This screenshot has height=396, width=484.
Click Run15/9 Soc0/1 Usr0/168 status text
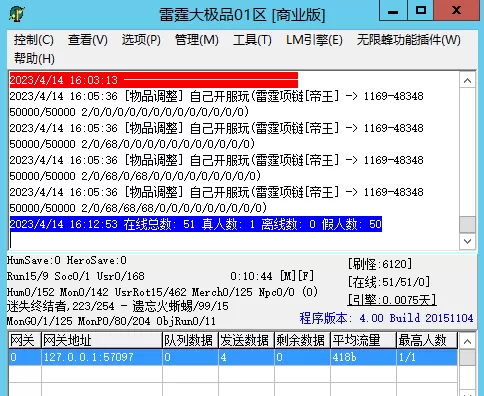click(x=76, y=276)
